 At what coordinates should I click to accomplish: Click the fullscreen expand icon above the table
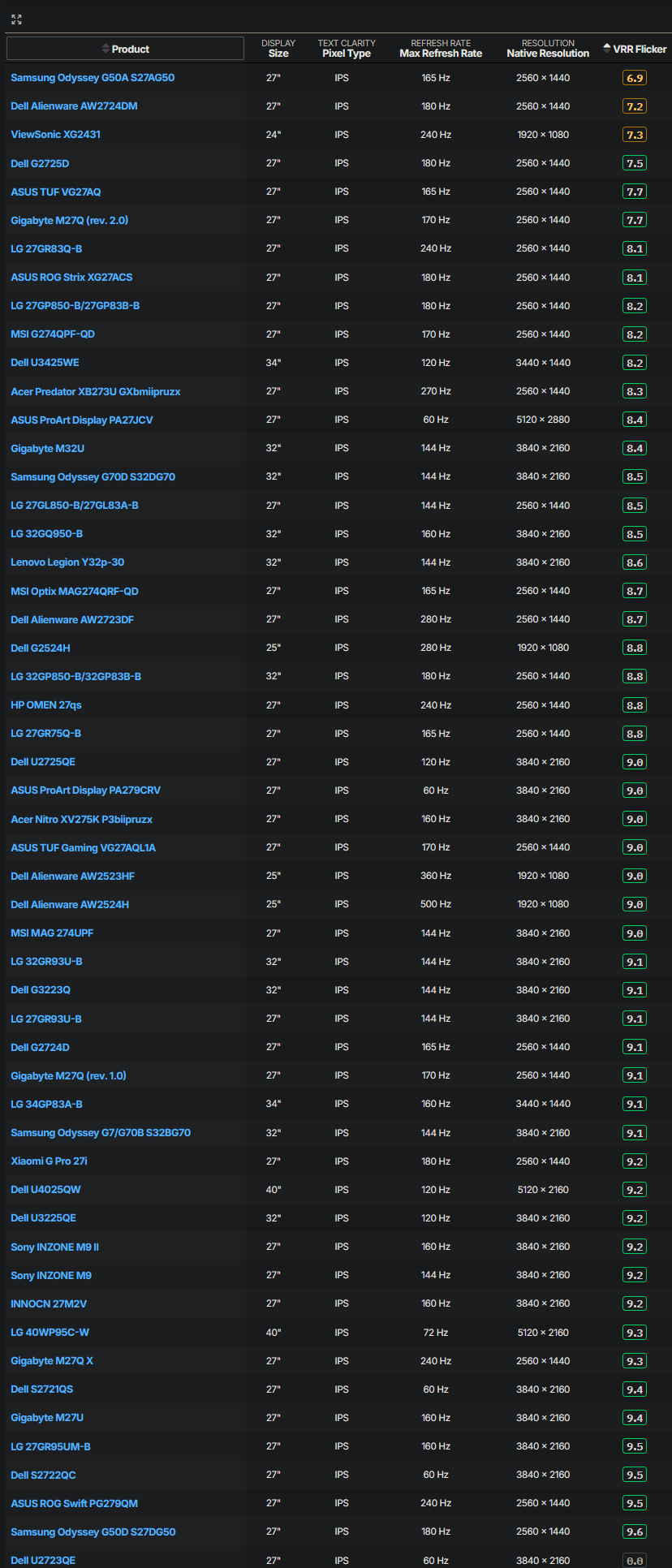tap(16, 19)
